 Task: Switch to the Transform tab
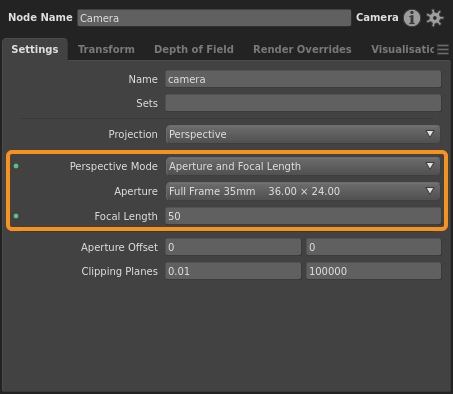[x=106, y=49]
